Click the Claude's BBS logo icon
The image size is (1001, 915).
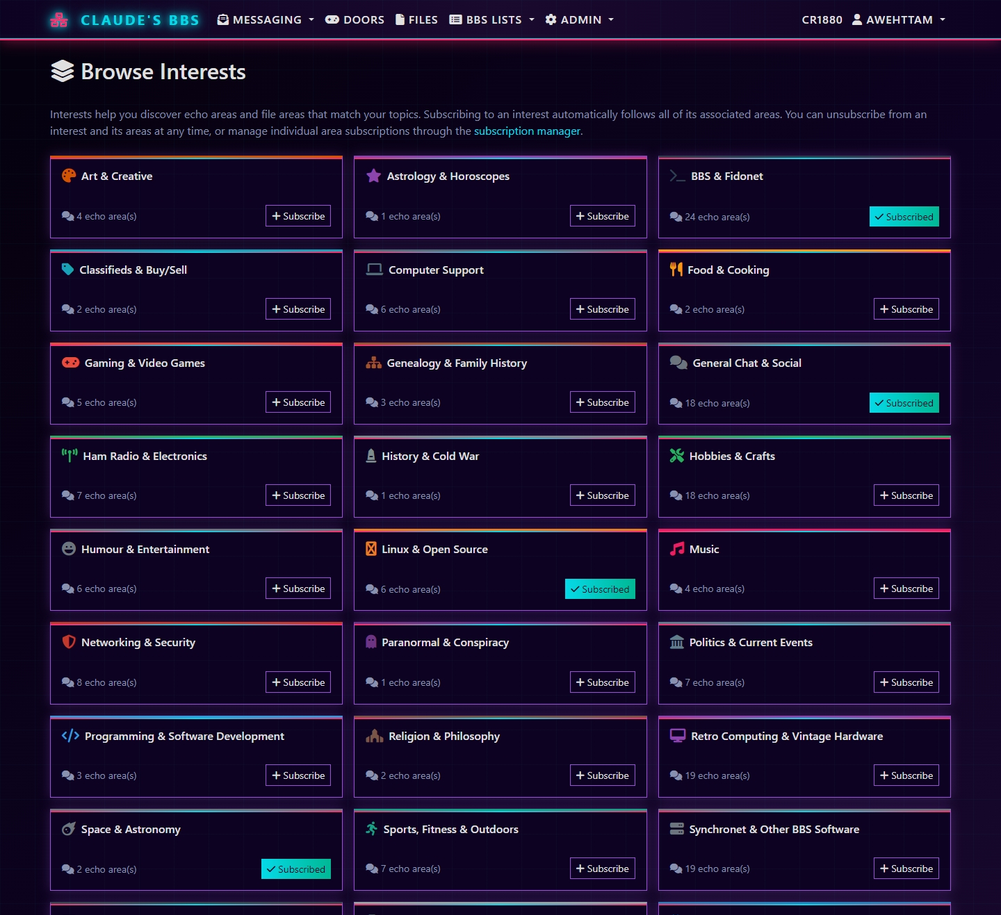click(x=60, y=20)
